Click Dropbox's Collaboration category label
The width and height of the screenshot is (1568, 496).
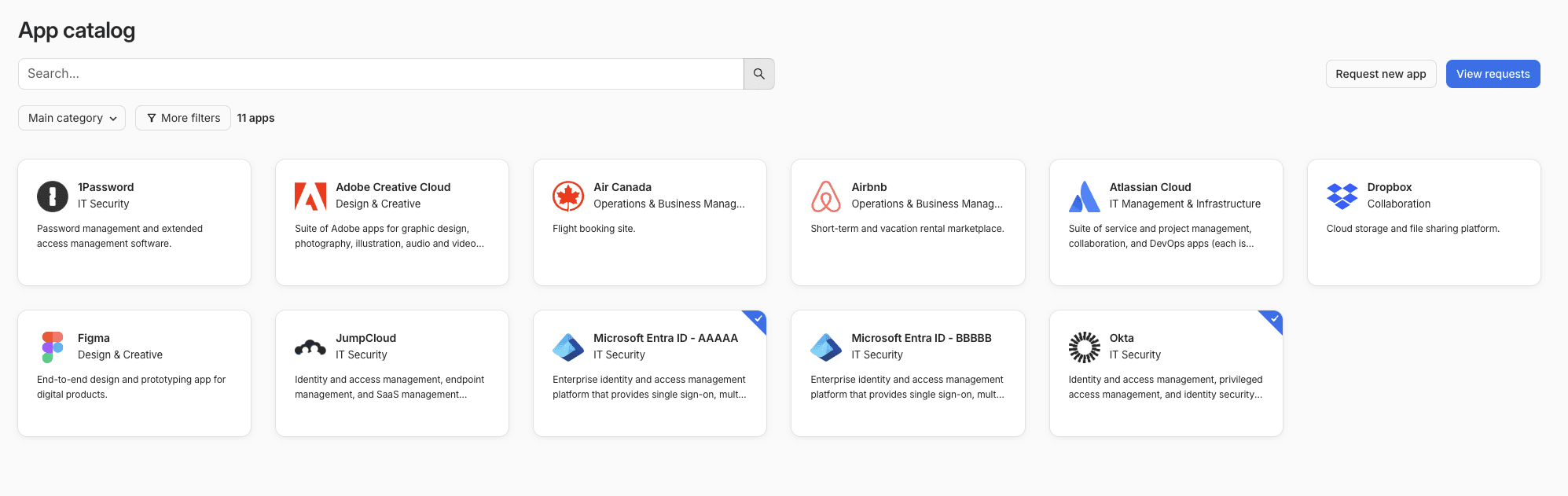pyautogui.click(x=1399, y=204)
